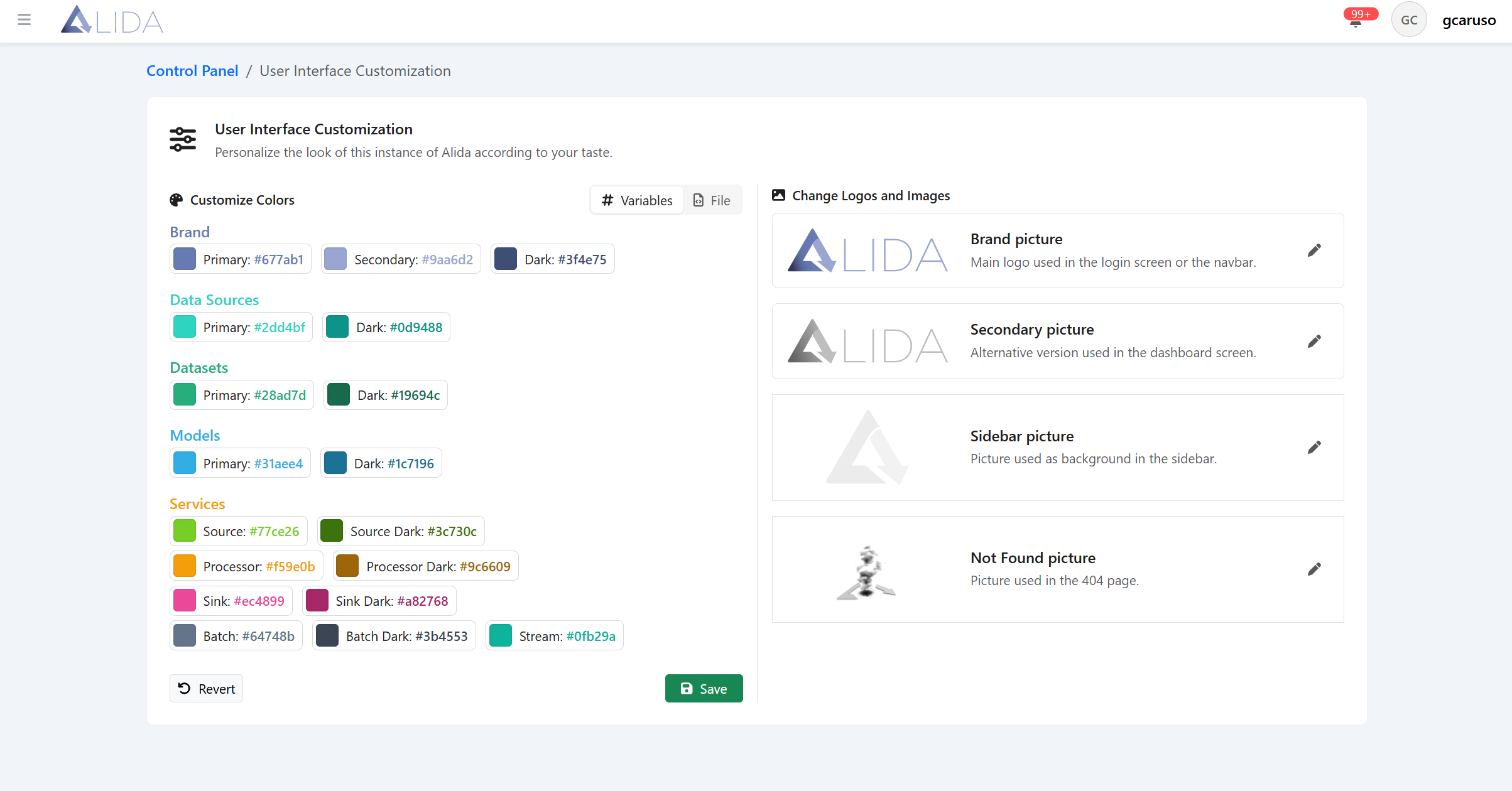The width and height of the screenshot is (1512, 791).
Task: Click the Secondary picture grey logo thumbnail
Action: (x=867, y=341)
